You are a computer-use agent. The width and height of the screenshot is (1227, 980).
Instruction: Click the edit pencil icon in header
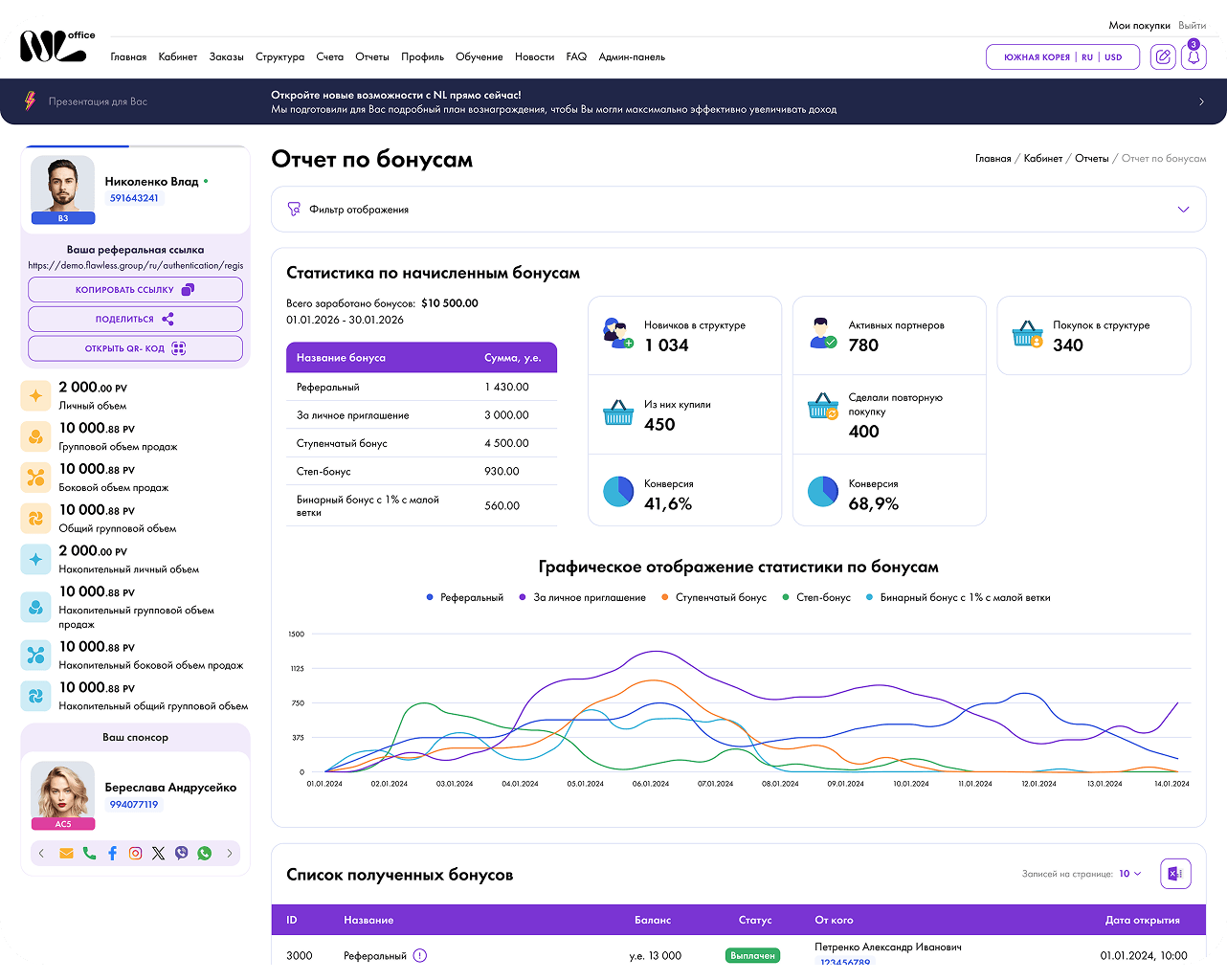click(x=1163, y=56)
